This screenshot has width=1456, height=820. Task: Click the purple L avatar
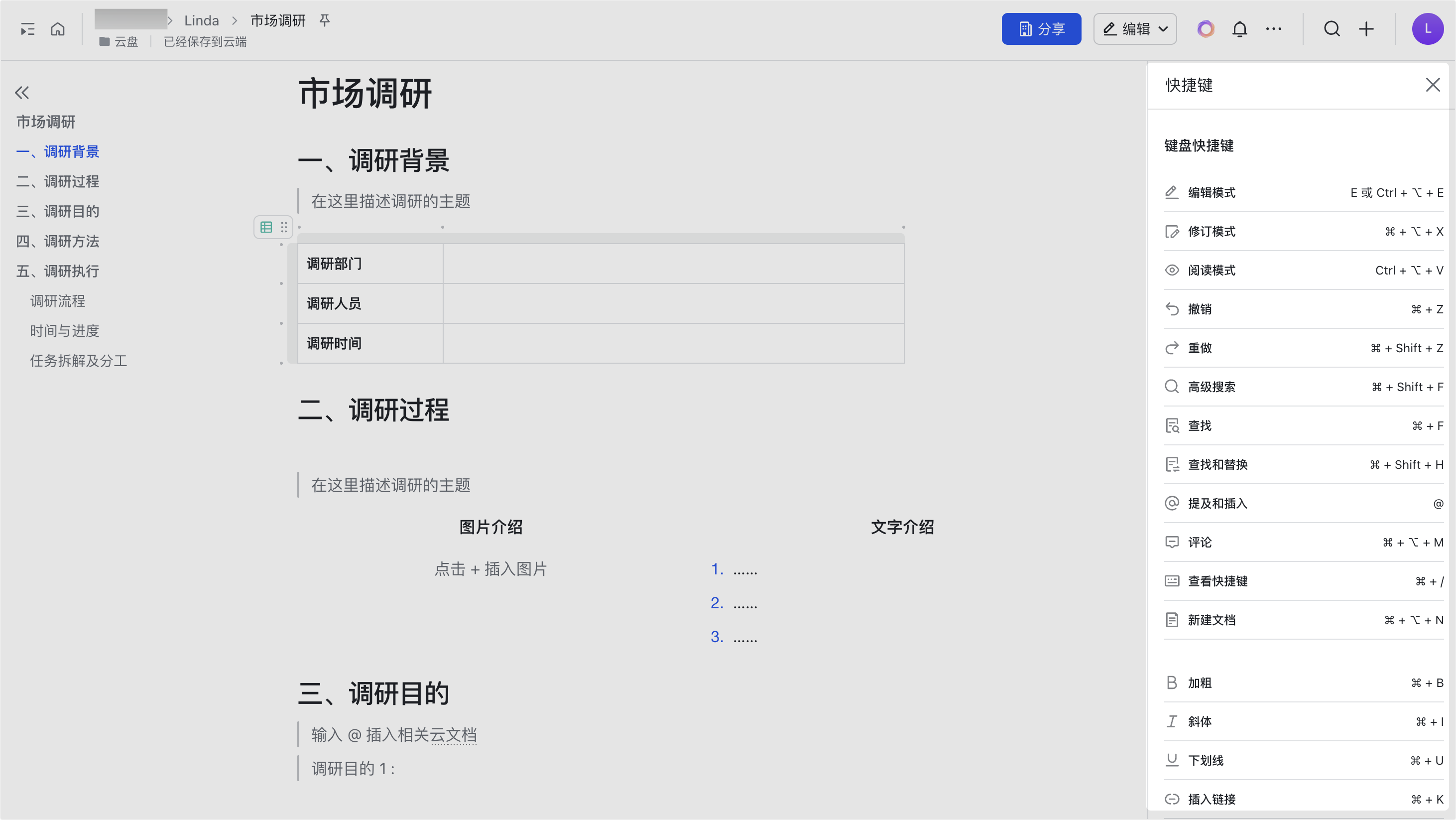(x=1427, y=28)
